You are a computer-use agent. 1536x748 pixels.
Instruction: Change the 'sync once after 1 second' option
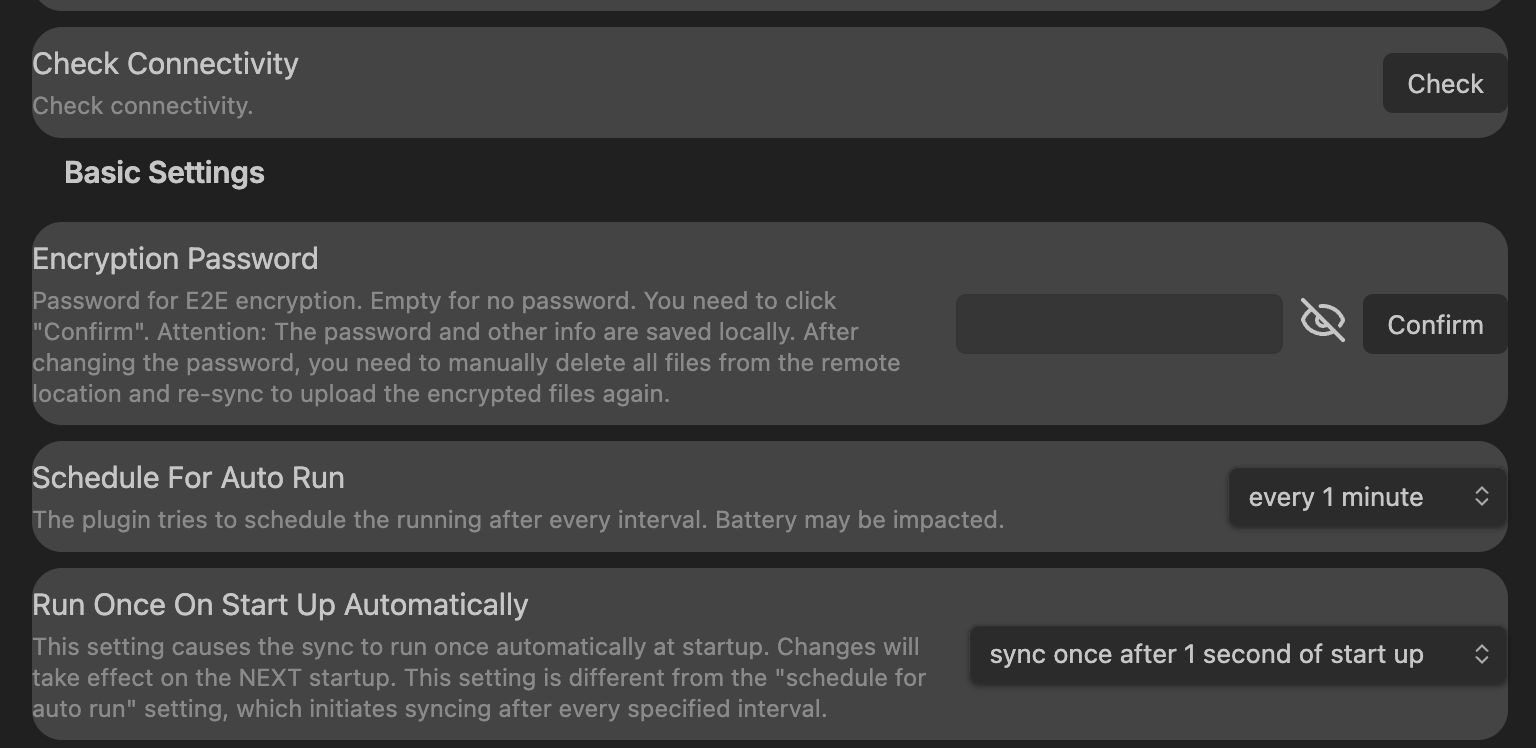1237,654
